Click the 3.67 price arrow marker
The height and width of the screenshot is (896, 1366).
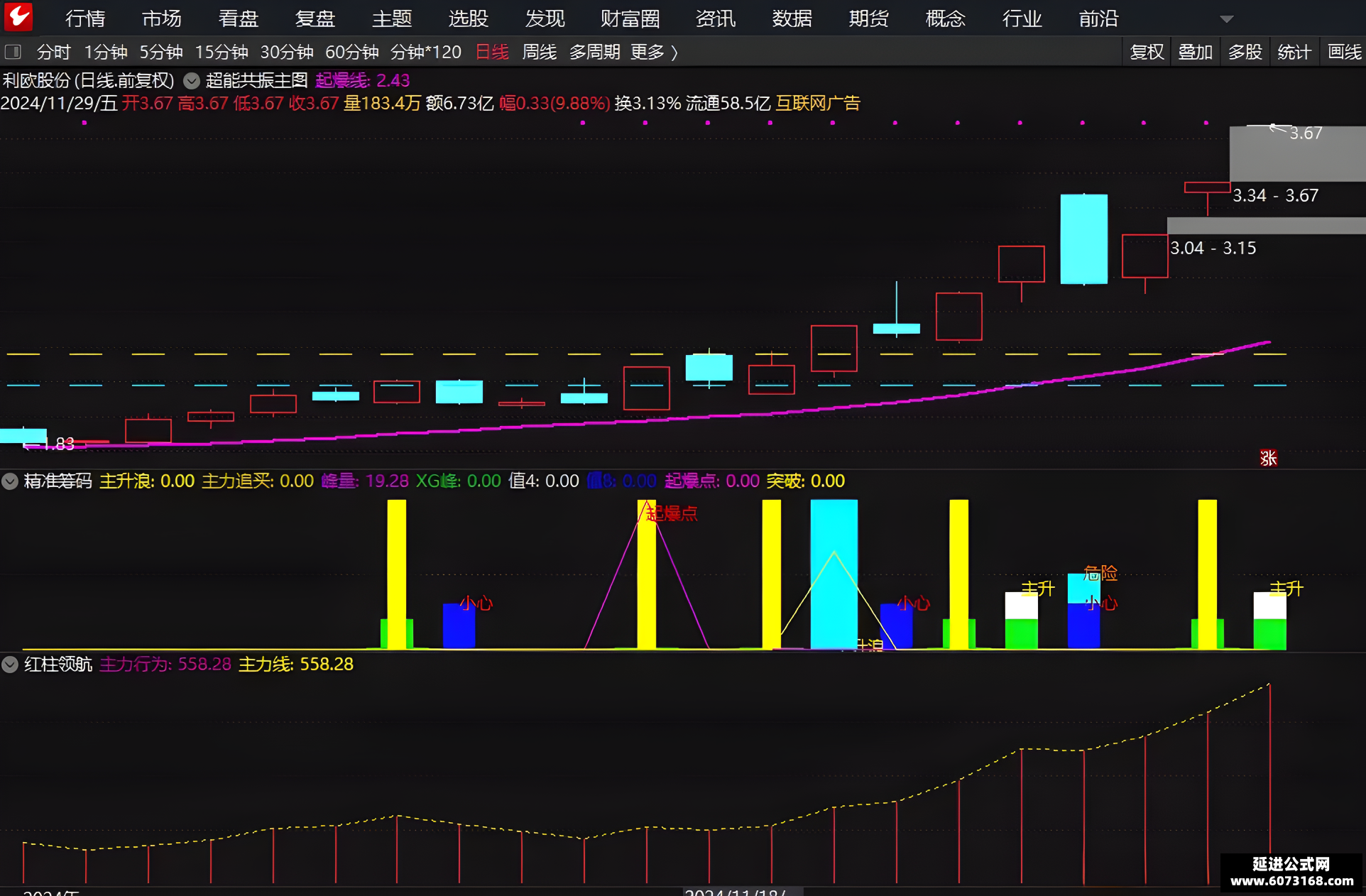tap(1277, 129)
